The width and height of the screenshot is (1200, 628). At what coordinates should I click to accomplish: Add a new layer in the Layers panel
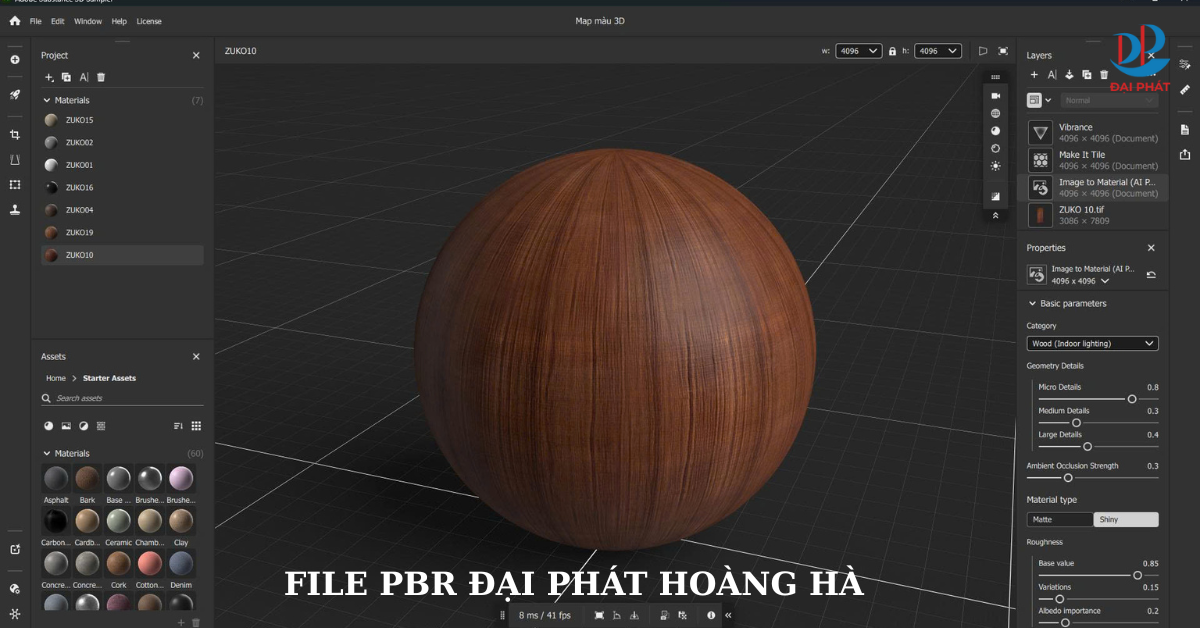tap(1034, 75)
